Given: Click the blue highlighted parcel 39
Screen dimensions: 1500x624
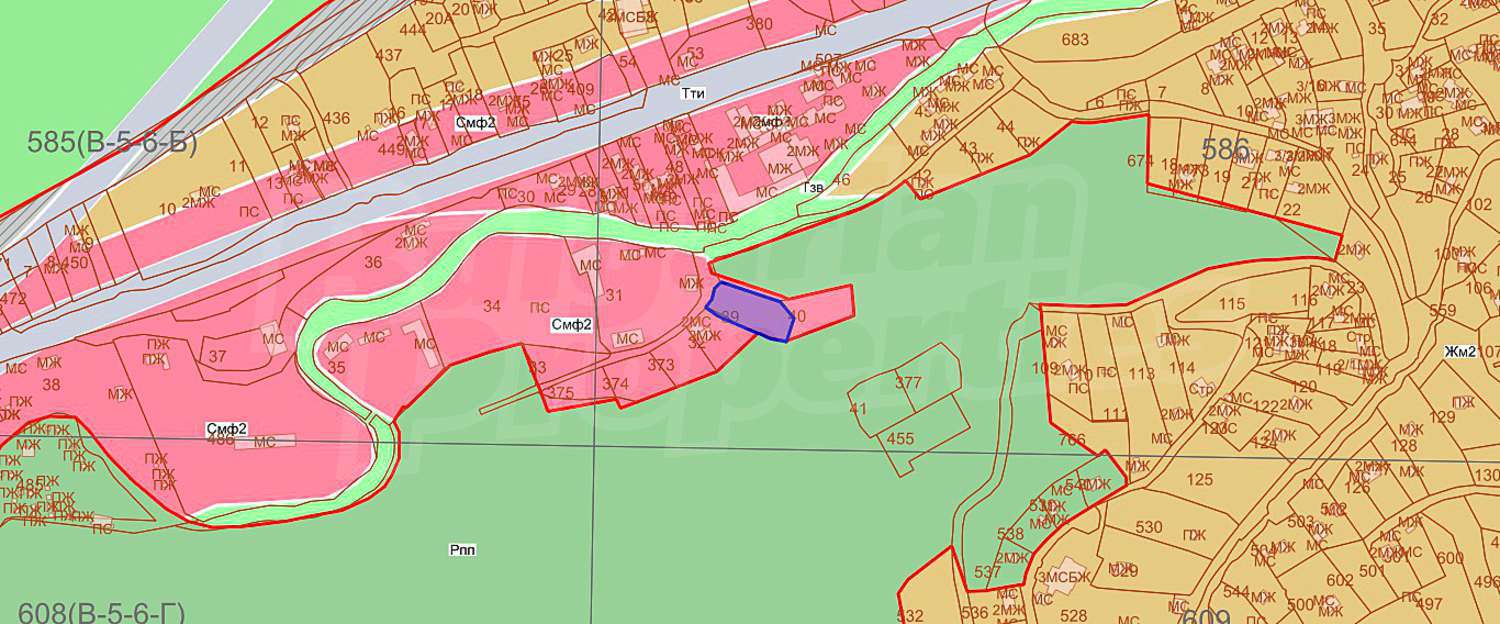Looking at the screenshot, I should coord(747,310).
